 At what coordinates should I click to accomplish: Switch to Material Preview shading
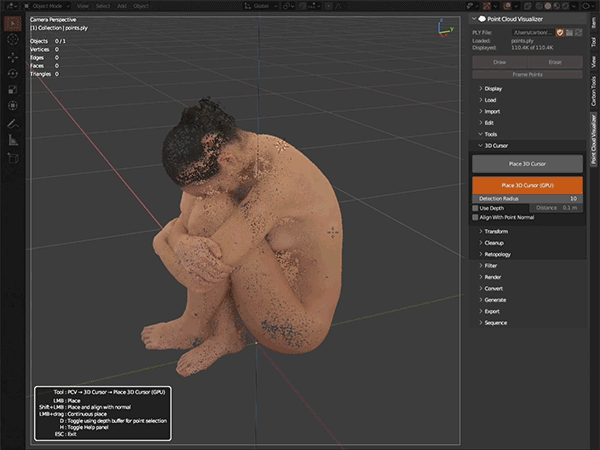557,6
